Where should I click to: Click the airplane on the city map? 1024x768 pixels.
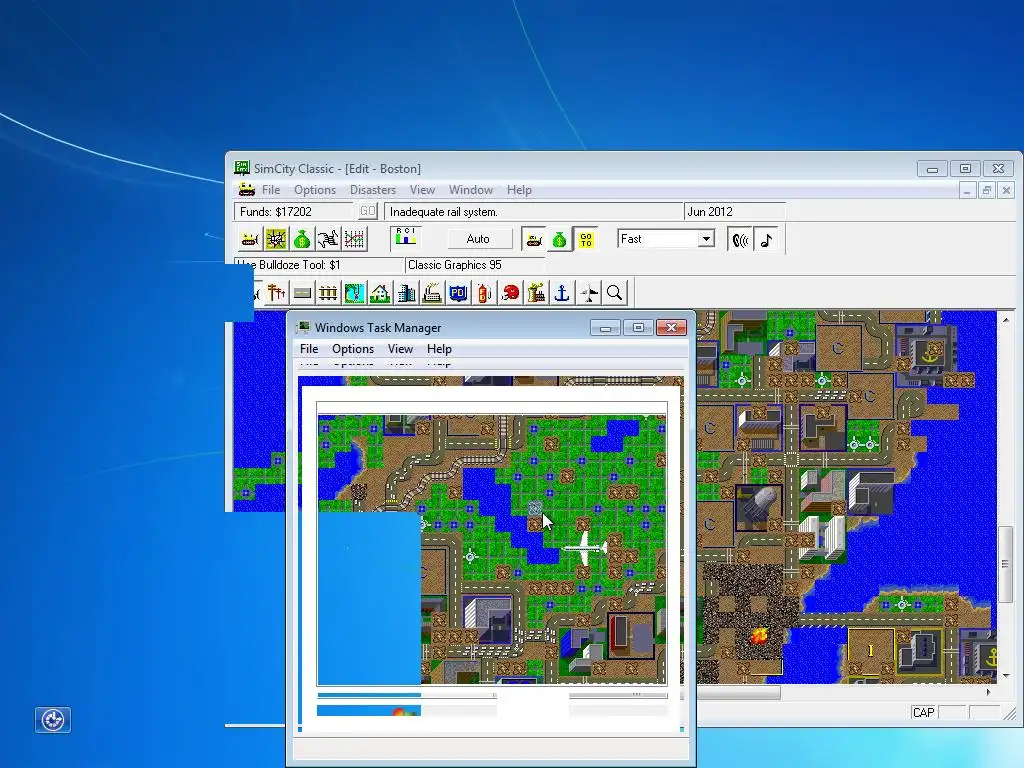point(586,548)
